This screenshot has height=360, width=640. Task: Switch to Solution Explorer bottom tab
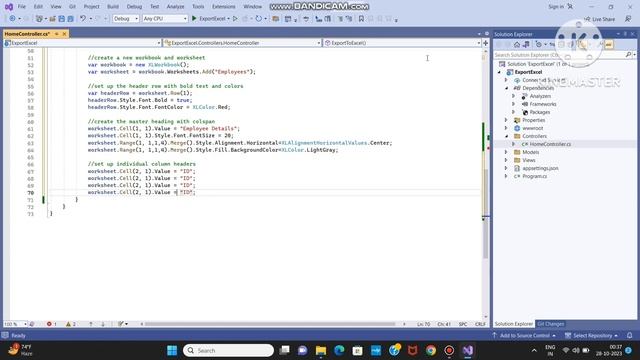tap(513, 324)
